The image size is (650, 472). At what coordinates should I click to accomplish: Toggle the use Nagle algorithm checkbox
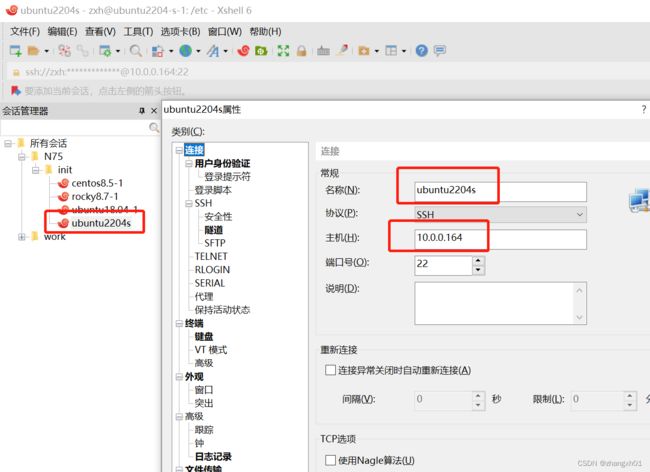330,460
